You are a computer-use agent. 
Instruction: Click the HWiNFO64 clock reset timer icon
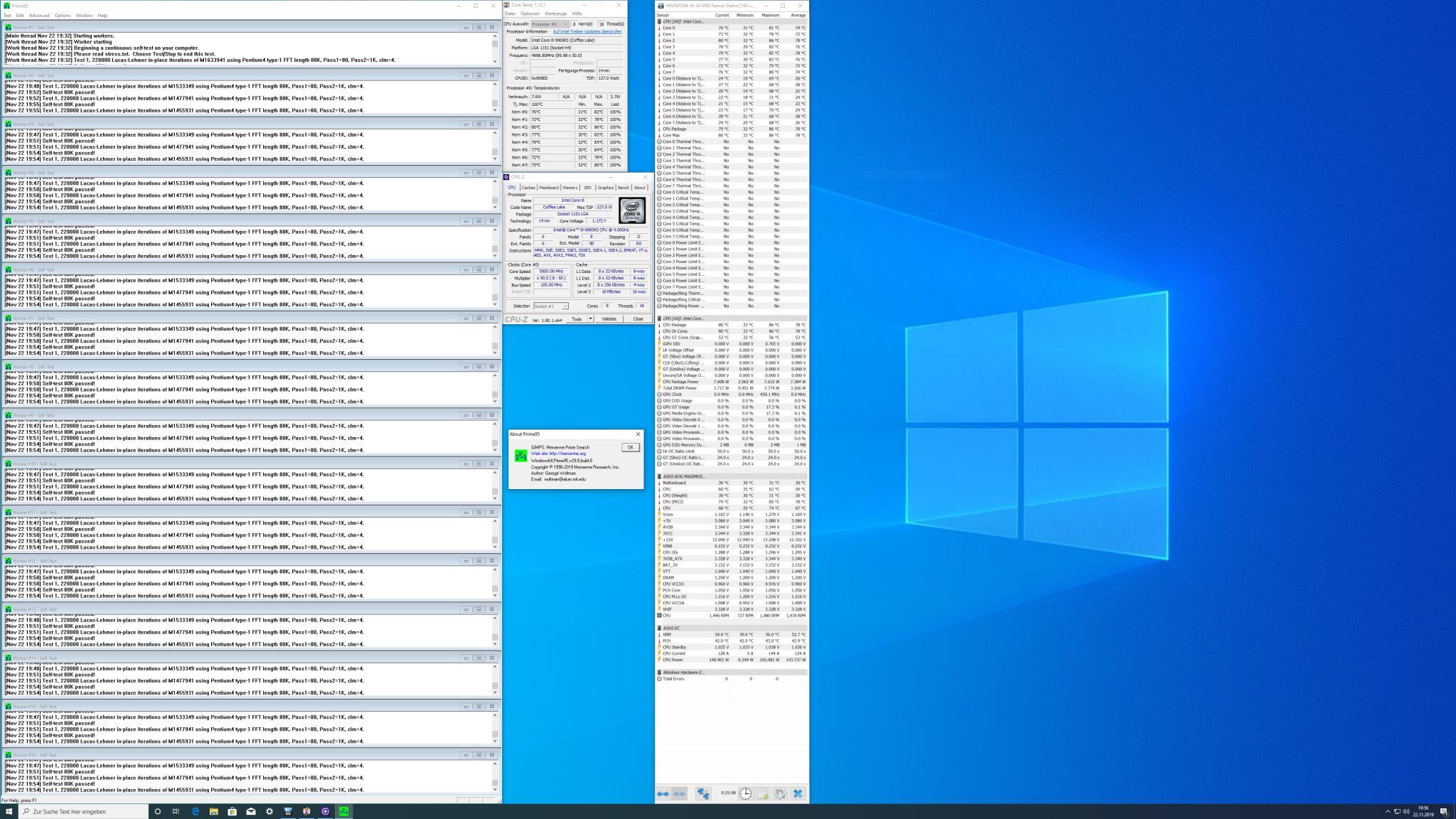point(745,793)
